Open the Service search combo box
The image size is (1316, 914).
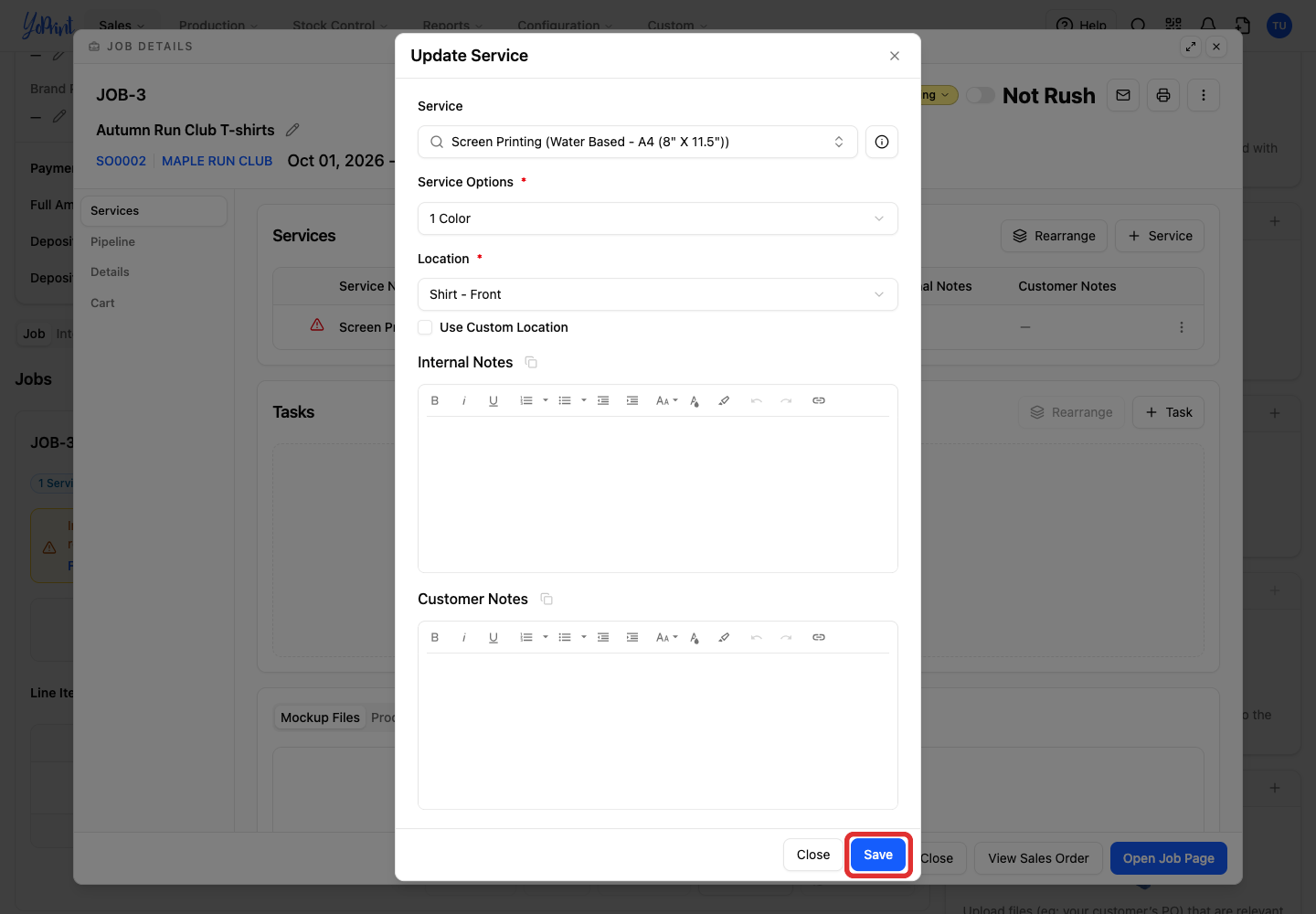(x=638, y=142)
